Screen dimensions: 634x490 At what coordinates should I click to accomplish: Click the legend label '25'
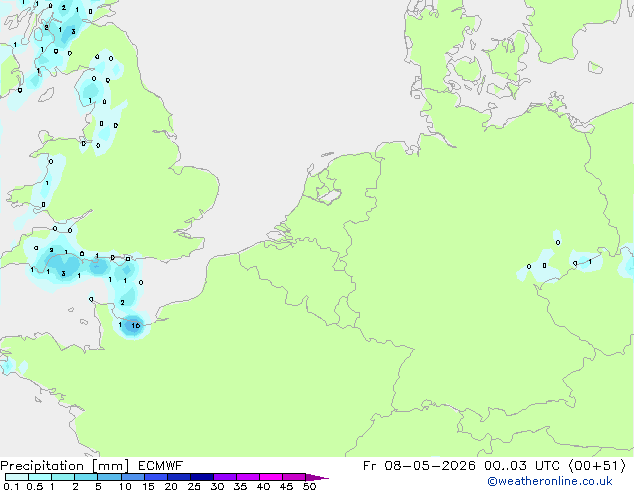[x=194, y=486]
